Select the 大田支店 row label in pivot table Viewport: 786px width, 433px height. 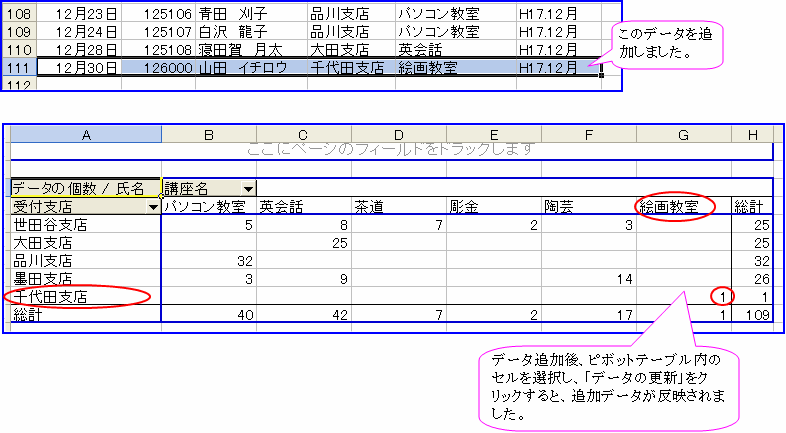click(x=86, y=243)
